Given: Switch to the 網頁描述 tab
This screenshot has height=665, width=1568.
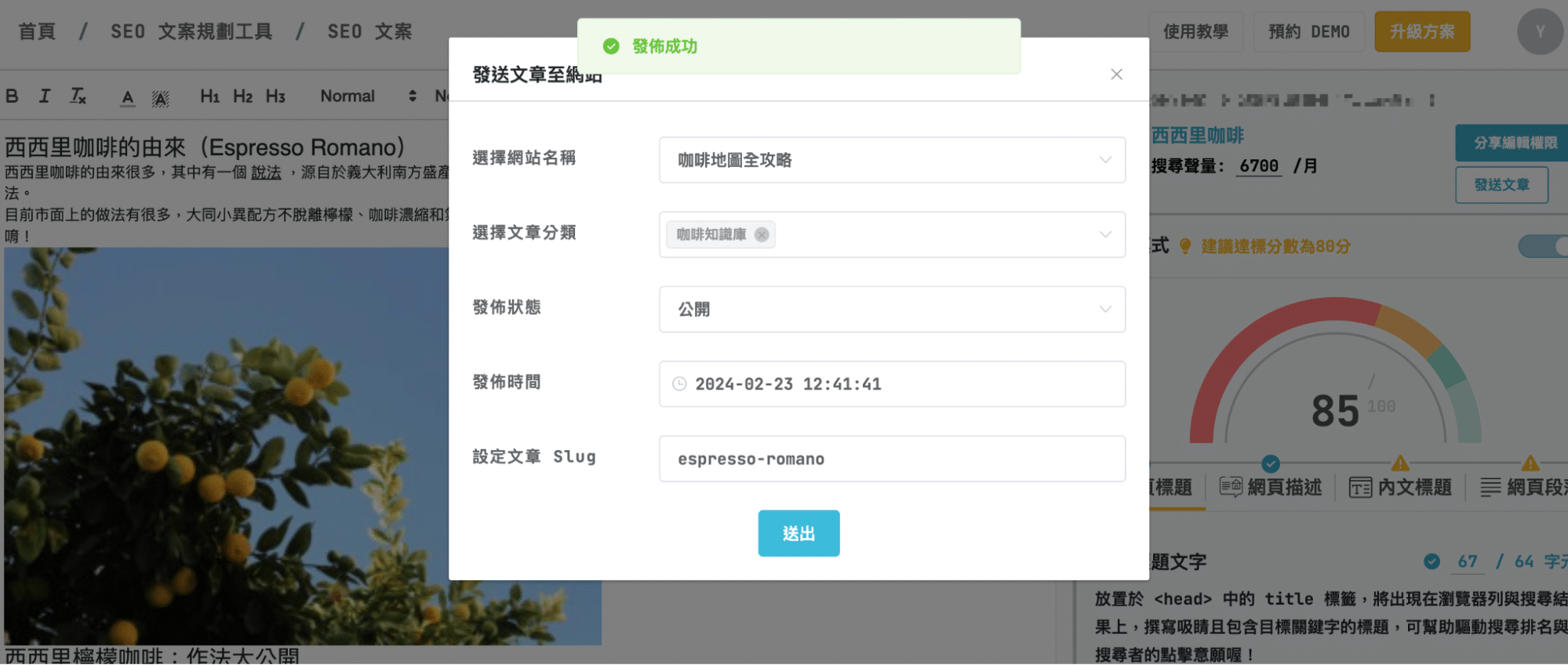Looking at the screenshot, I should pos(1271,487).
